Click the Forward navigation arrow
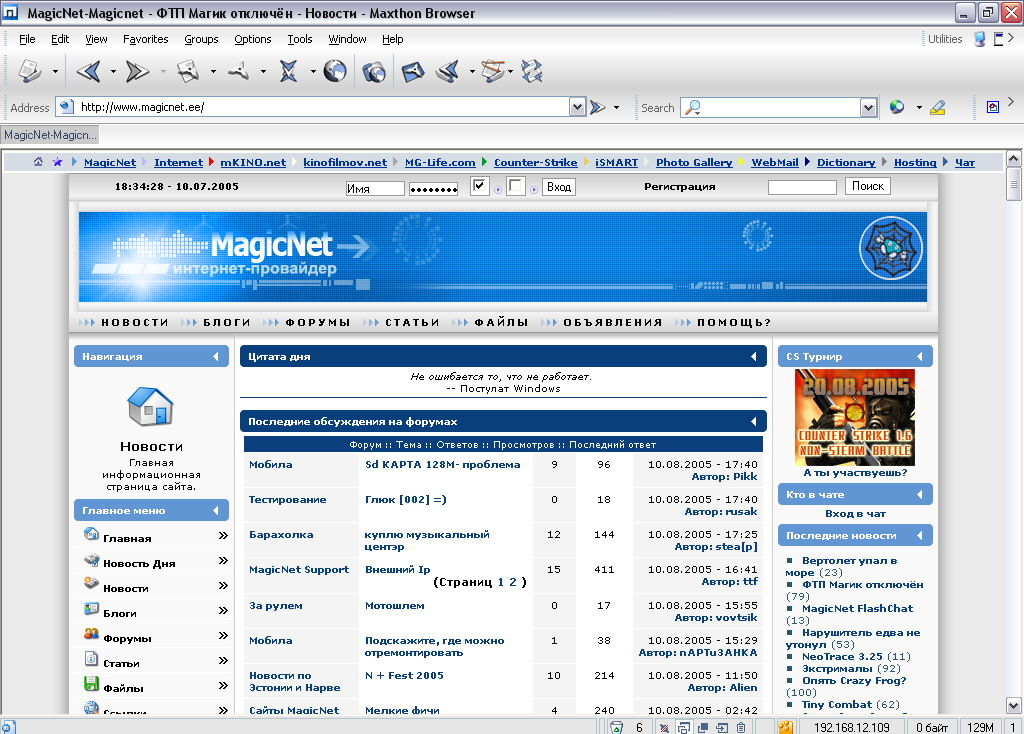The width and height of the screenshot is (1024, 734). [x=137, y=71]
